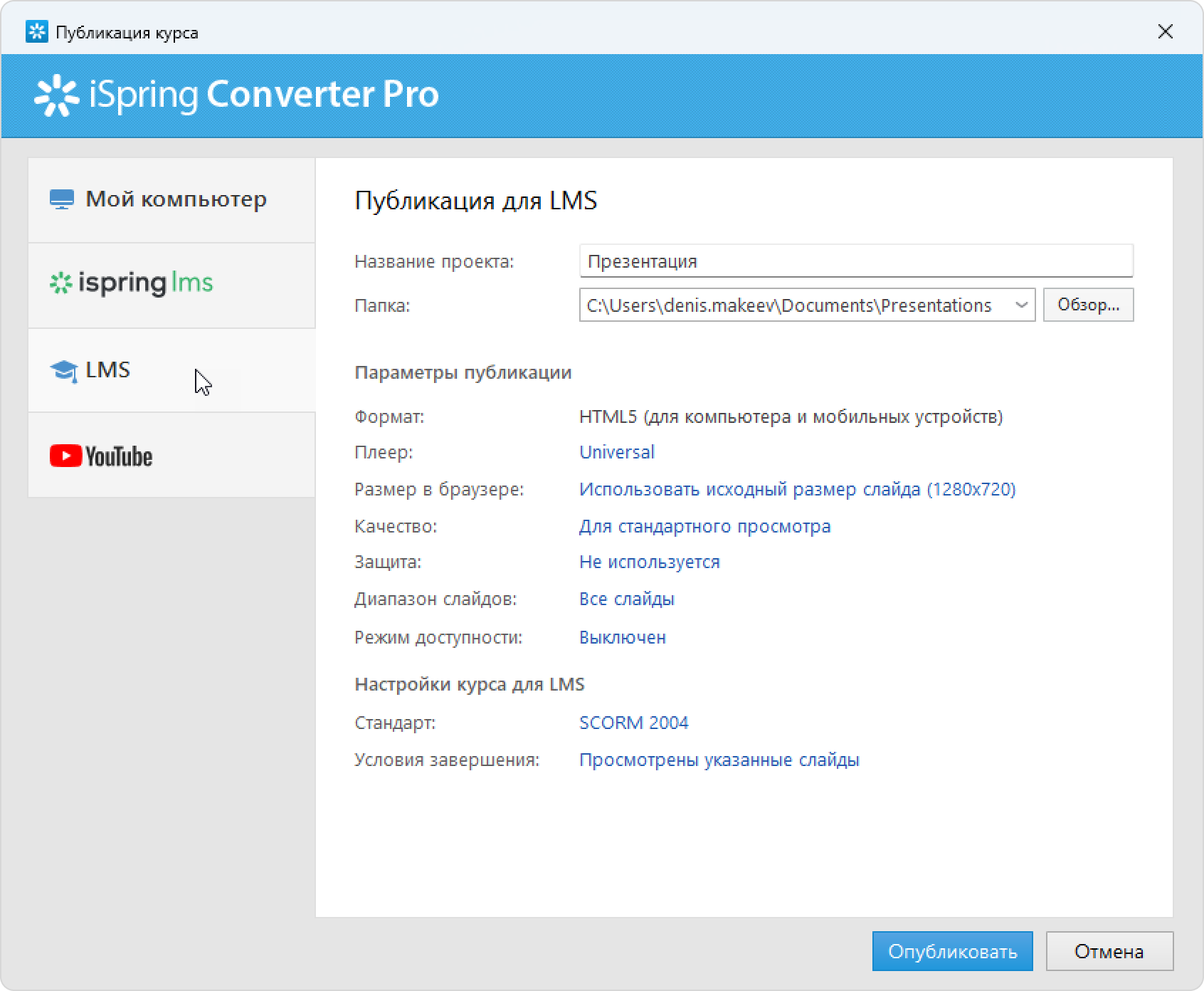Click the Параметры публикации section heading
The image size is (1204, 991).
tap(463, 372)
